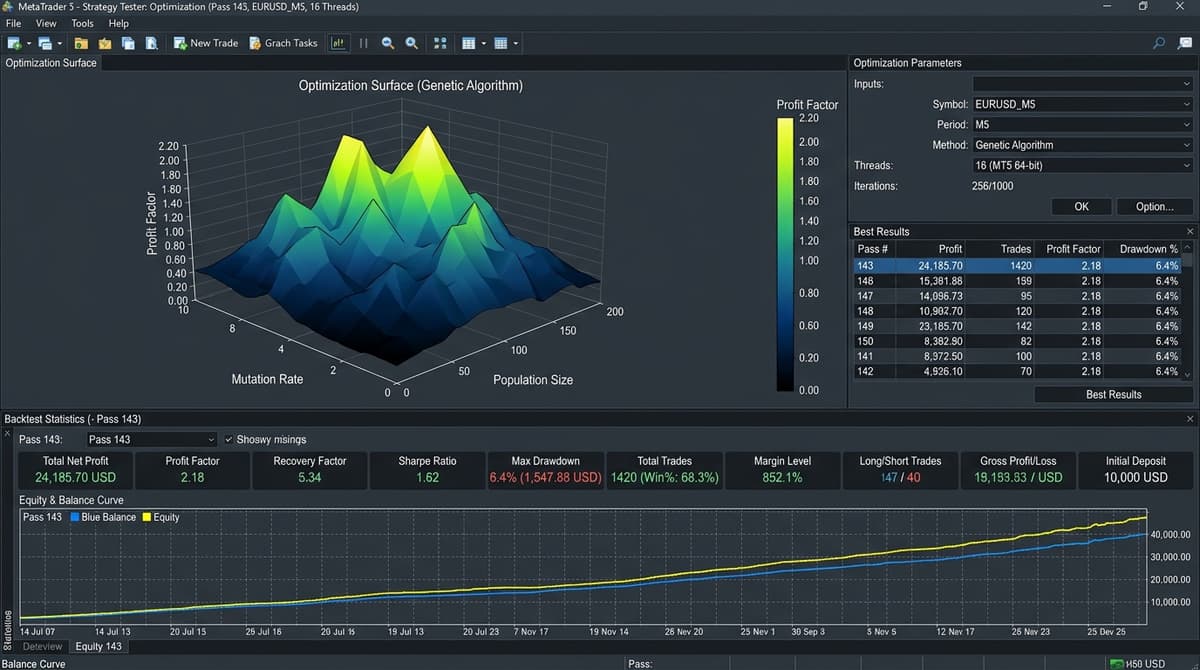Toggle the green bar chart toolbar icon
The image size is (1200, 670).
pos(338,43)
